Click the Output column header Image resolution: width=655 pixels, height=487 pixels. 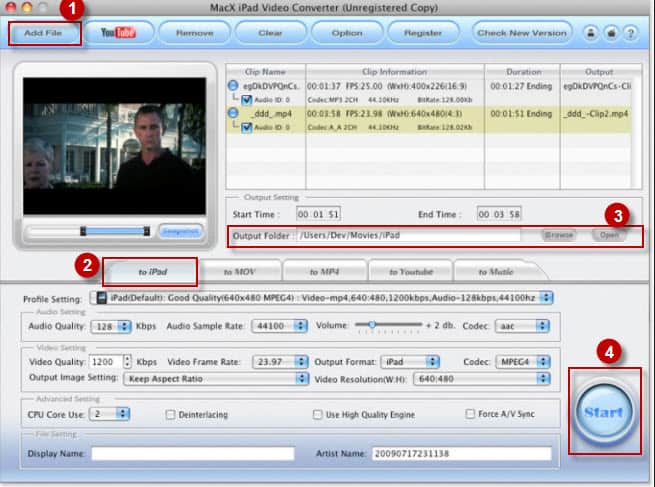599,72
